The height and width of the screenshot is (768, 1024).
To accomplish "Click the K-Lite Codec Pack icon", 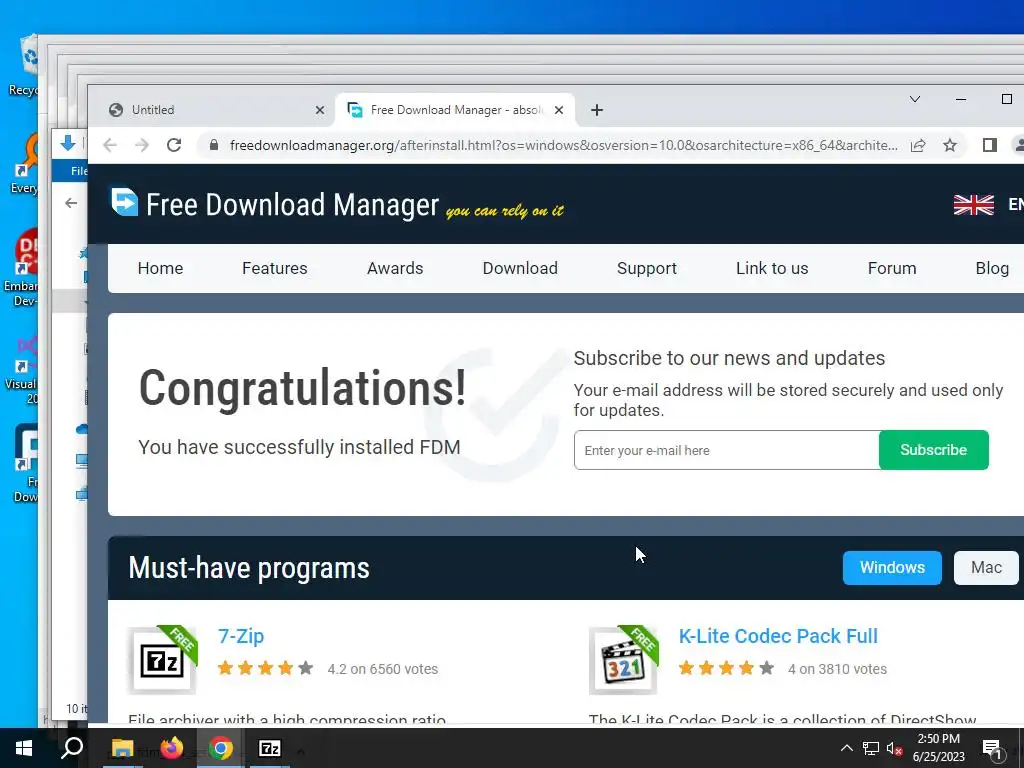I will pyautogui.click(x=624, y=660).
